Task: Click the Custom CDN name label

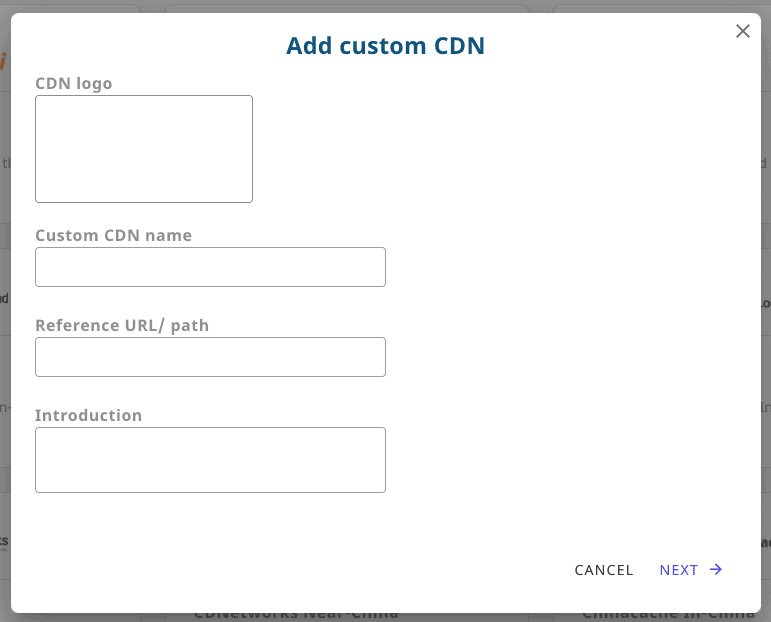Action: click(114, 236)
